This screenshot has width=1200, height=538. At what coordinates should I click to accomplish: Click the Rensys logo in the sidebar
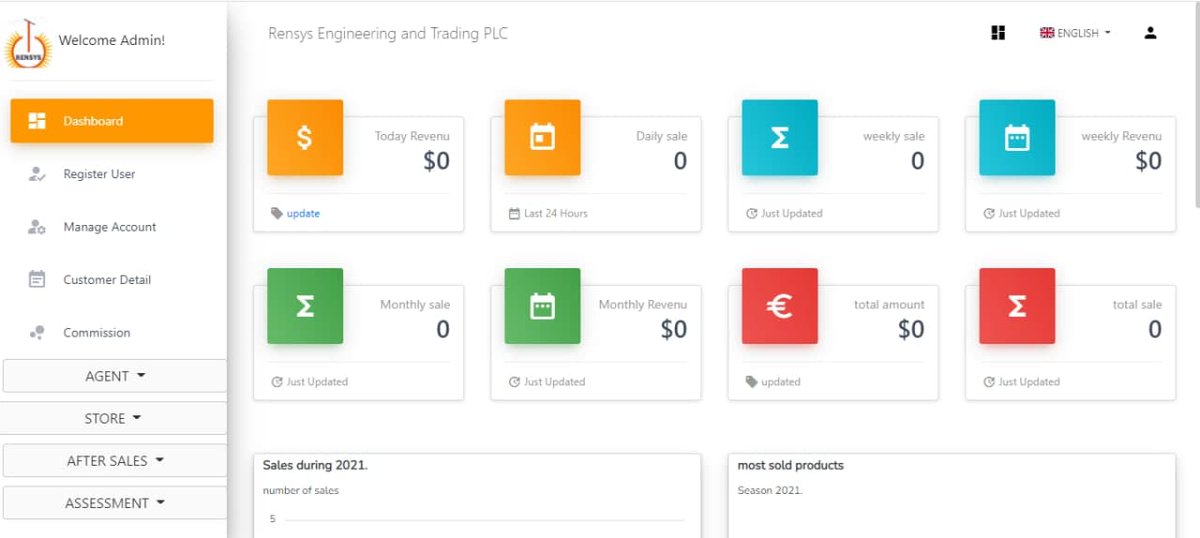point(27,44)
